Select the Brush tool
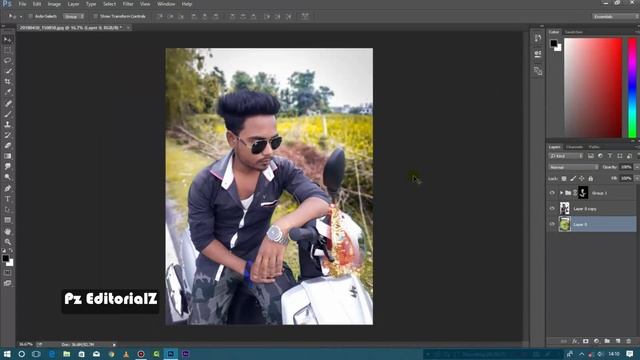This screenshot has width=640, height=360. pyautogui.click(x=7, y=114)
